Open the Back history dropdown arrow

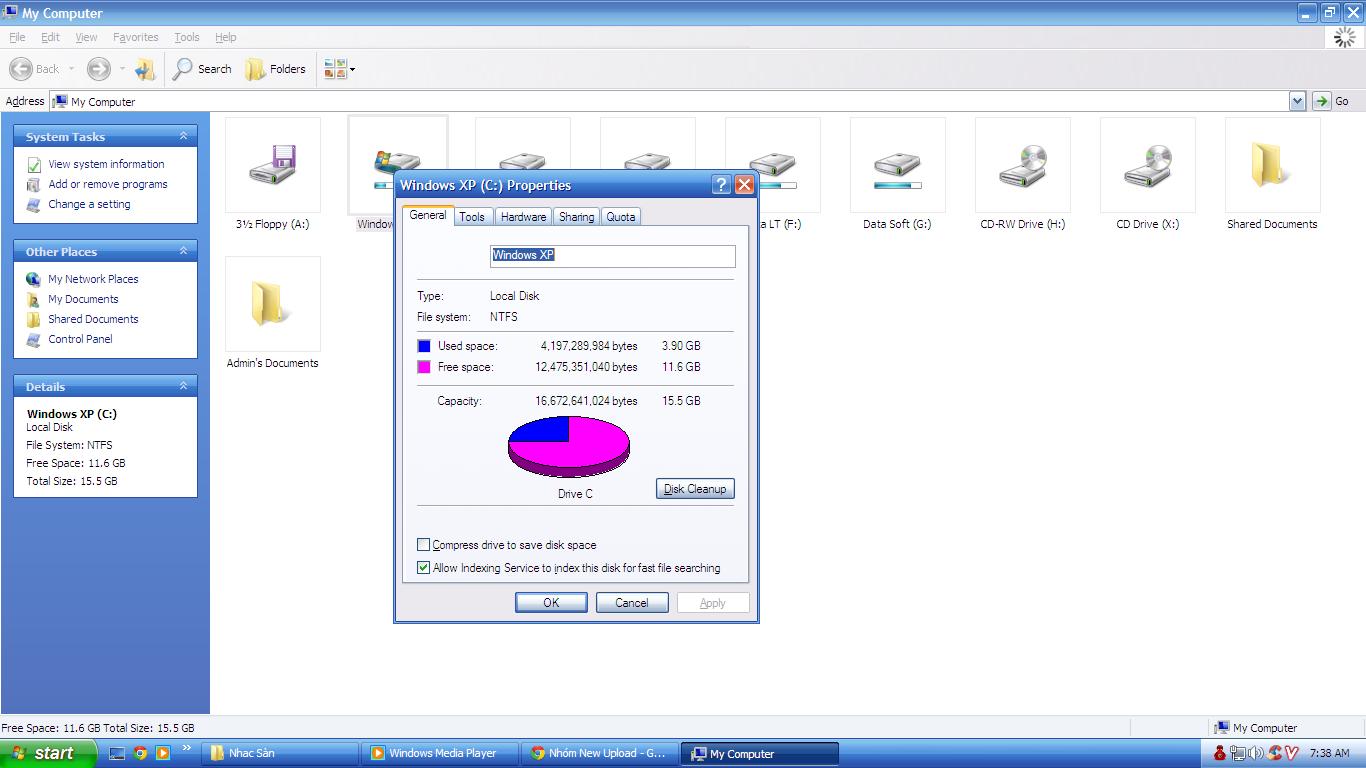71,69
